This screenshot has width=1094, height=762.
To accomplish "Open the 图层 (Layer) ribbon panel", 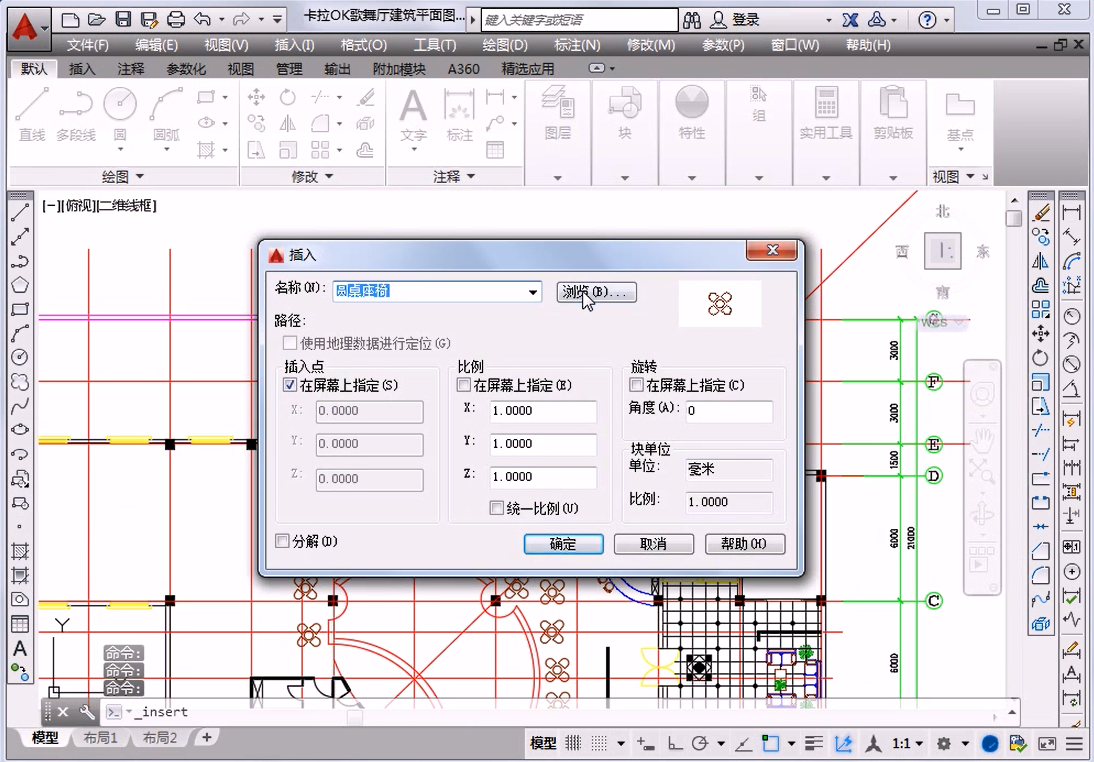I will [x=557, y=133].
